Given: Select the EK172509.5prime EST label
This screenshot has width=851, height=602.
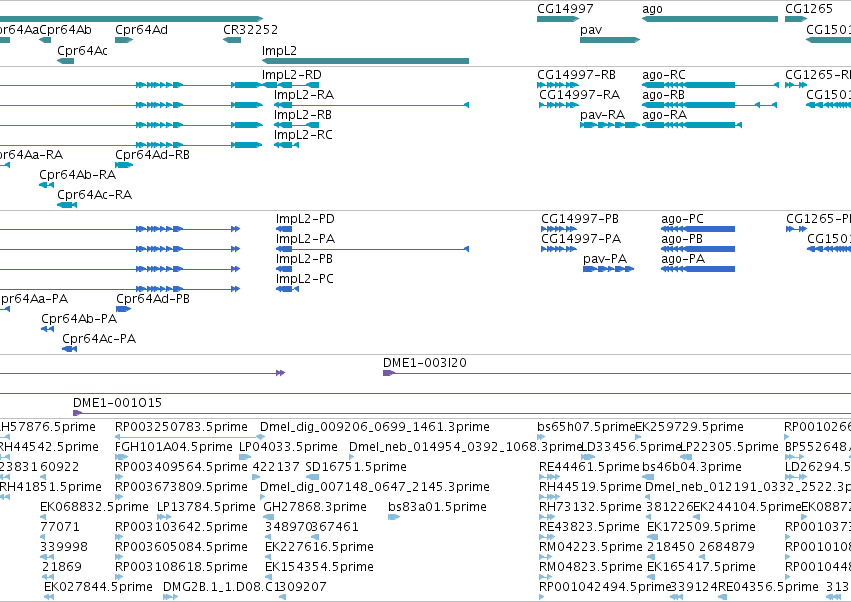Looking at the screenshot, I should point(701,527).
